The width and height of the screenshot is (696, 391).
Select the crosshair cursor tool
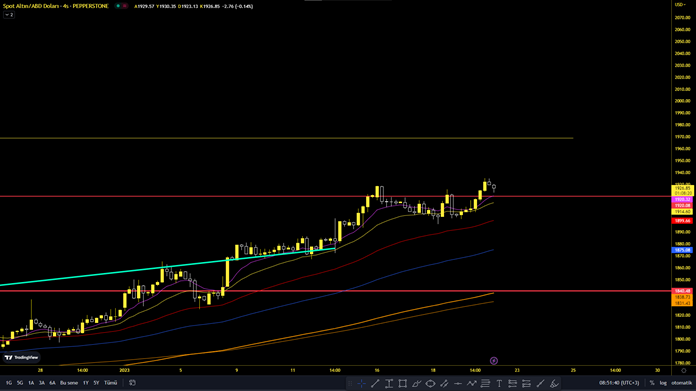click(x=361, y=383)
